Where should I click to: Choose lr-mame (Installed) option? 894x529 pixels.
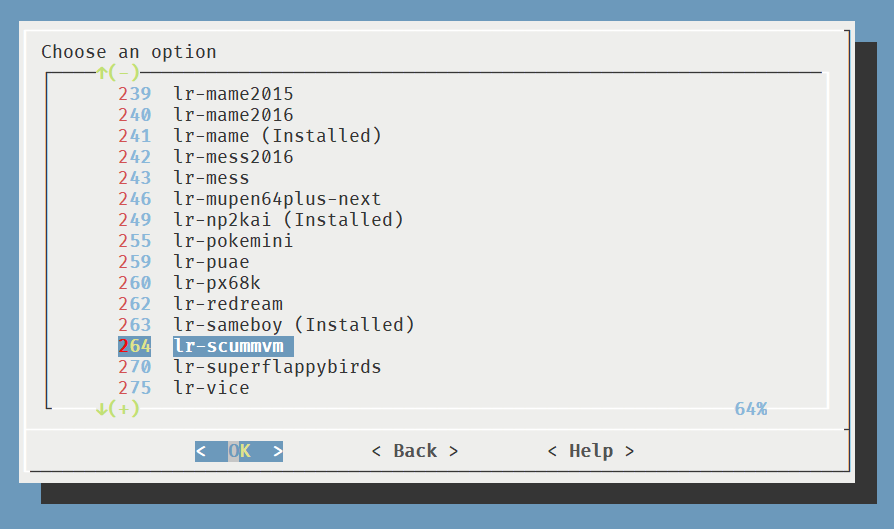coord(277,136)
